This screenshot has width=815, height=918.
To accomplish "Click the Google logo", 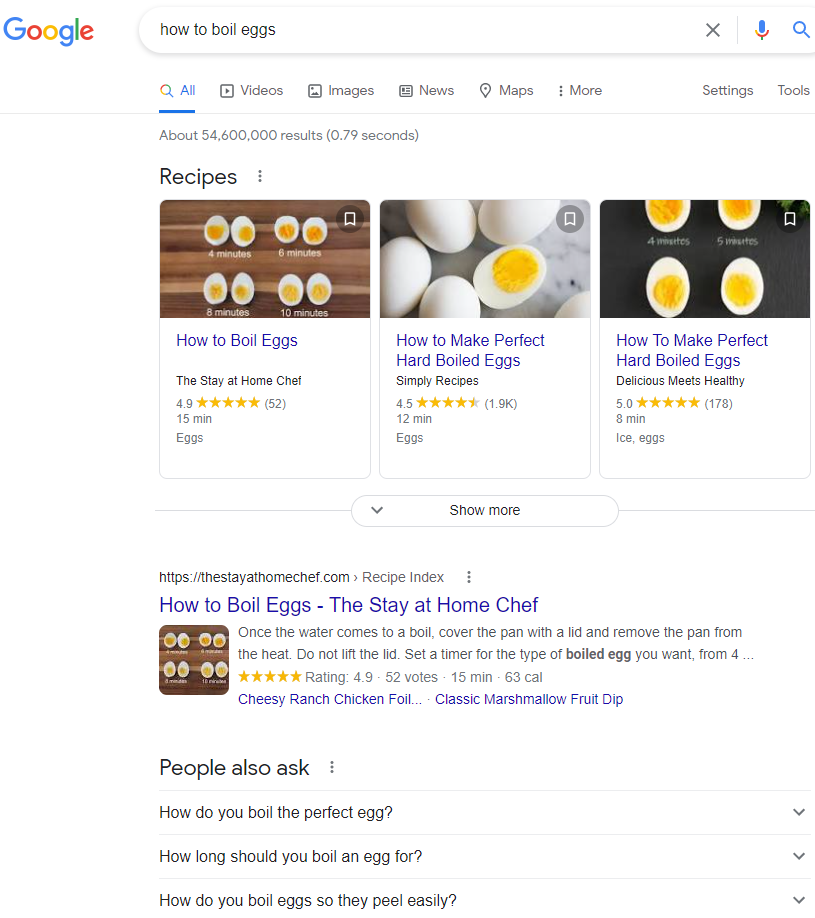I will coord(48,31).
